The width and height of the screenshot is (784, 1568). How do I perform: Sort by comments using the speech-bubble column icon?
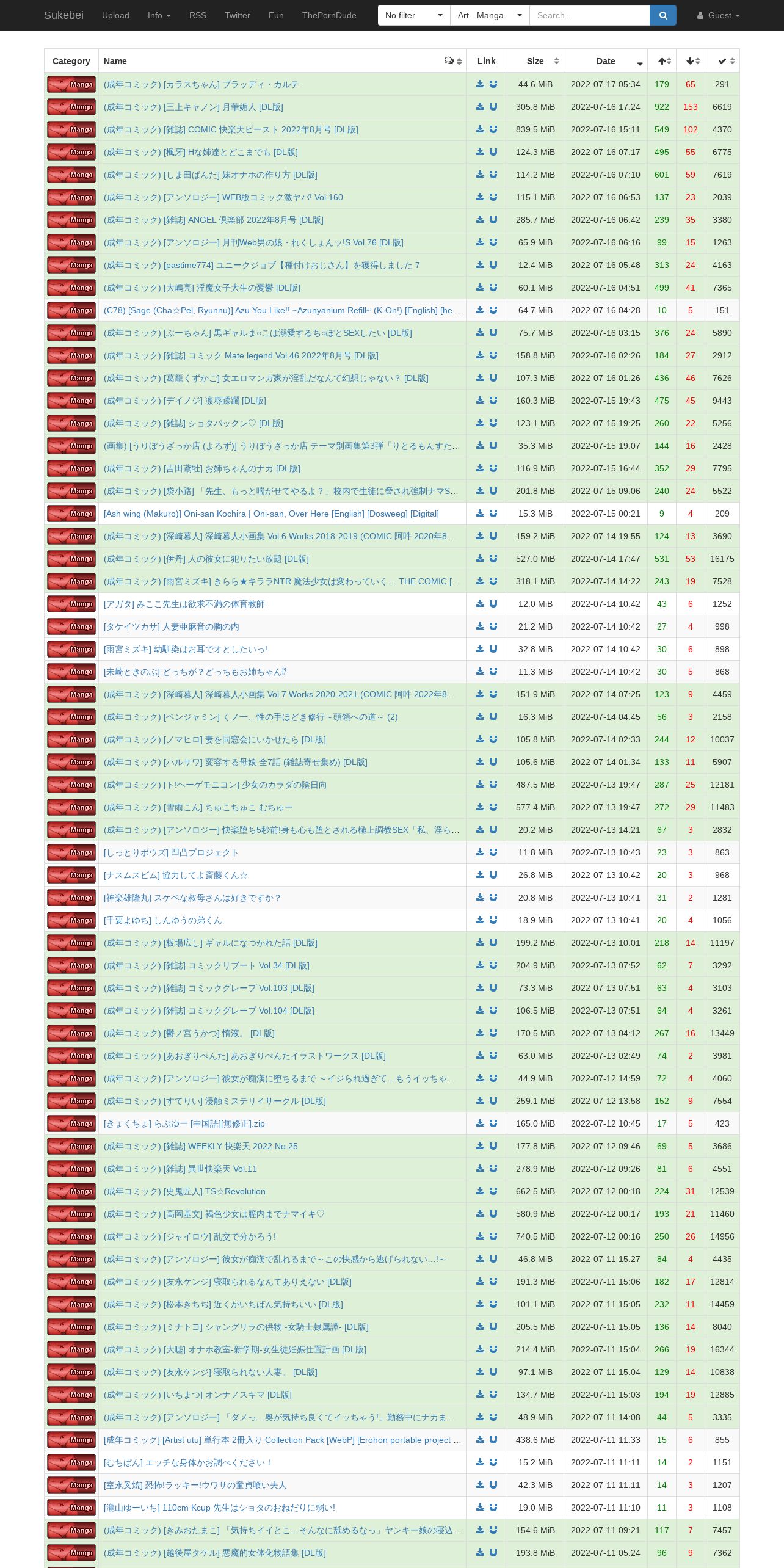point(453,61)
